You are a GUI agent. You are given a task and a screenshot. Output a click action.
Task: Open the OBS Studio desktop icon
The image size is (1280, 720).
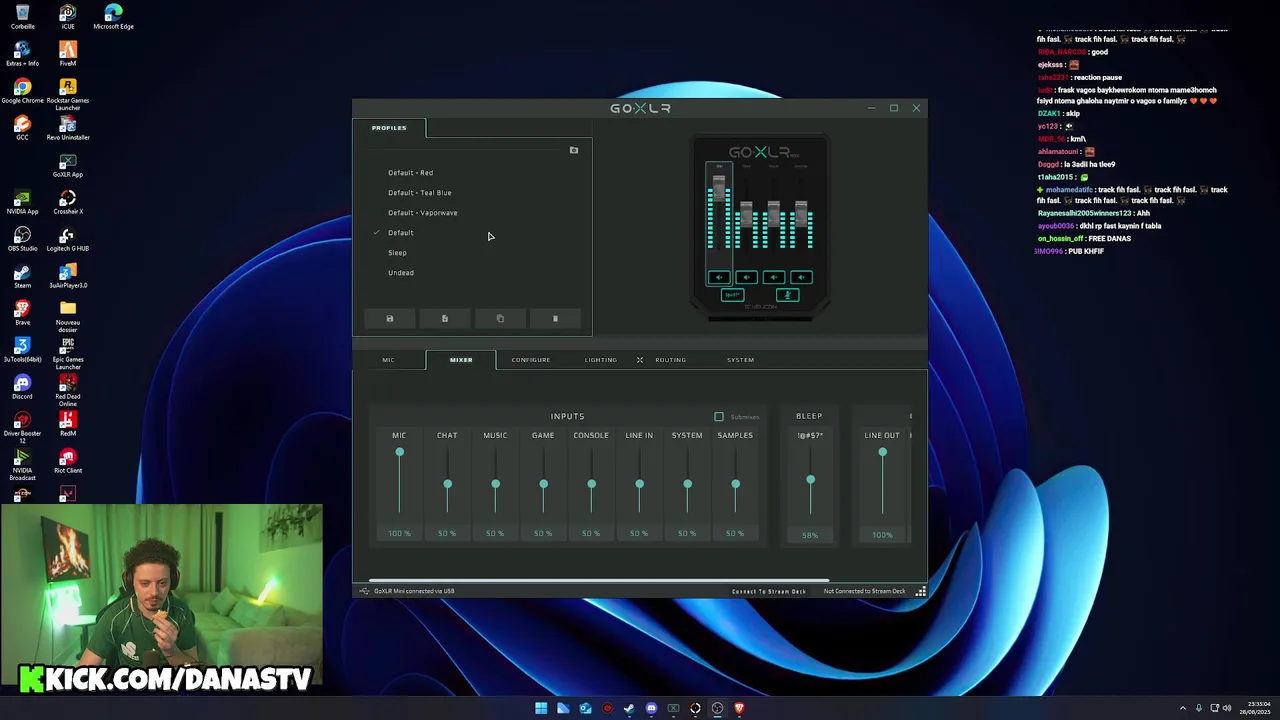tap(22, 238)
